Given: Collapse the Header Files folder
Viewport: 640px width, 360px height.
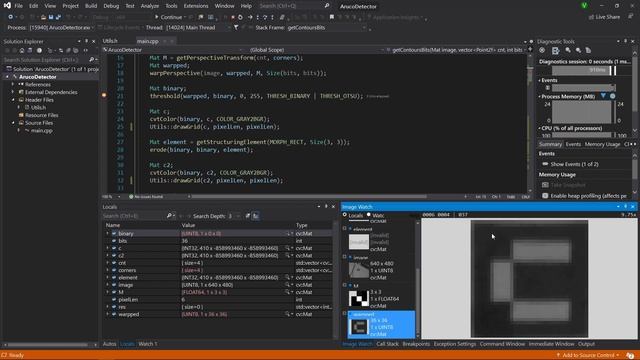Looking at the screenshot, I should click(x=13, y=100).
